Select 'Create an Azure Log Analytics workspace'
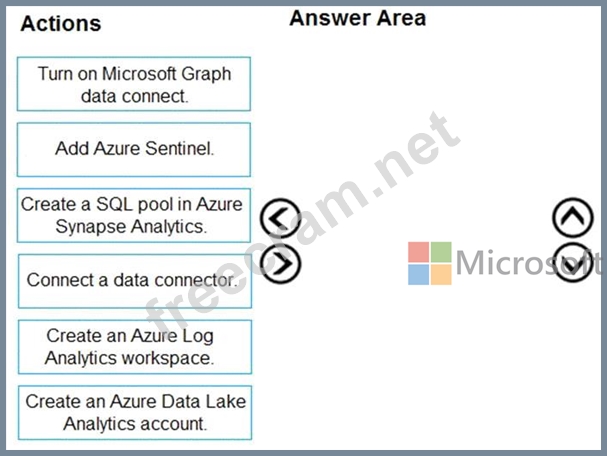Screen dimensions: 607x456 click(135, 347)
